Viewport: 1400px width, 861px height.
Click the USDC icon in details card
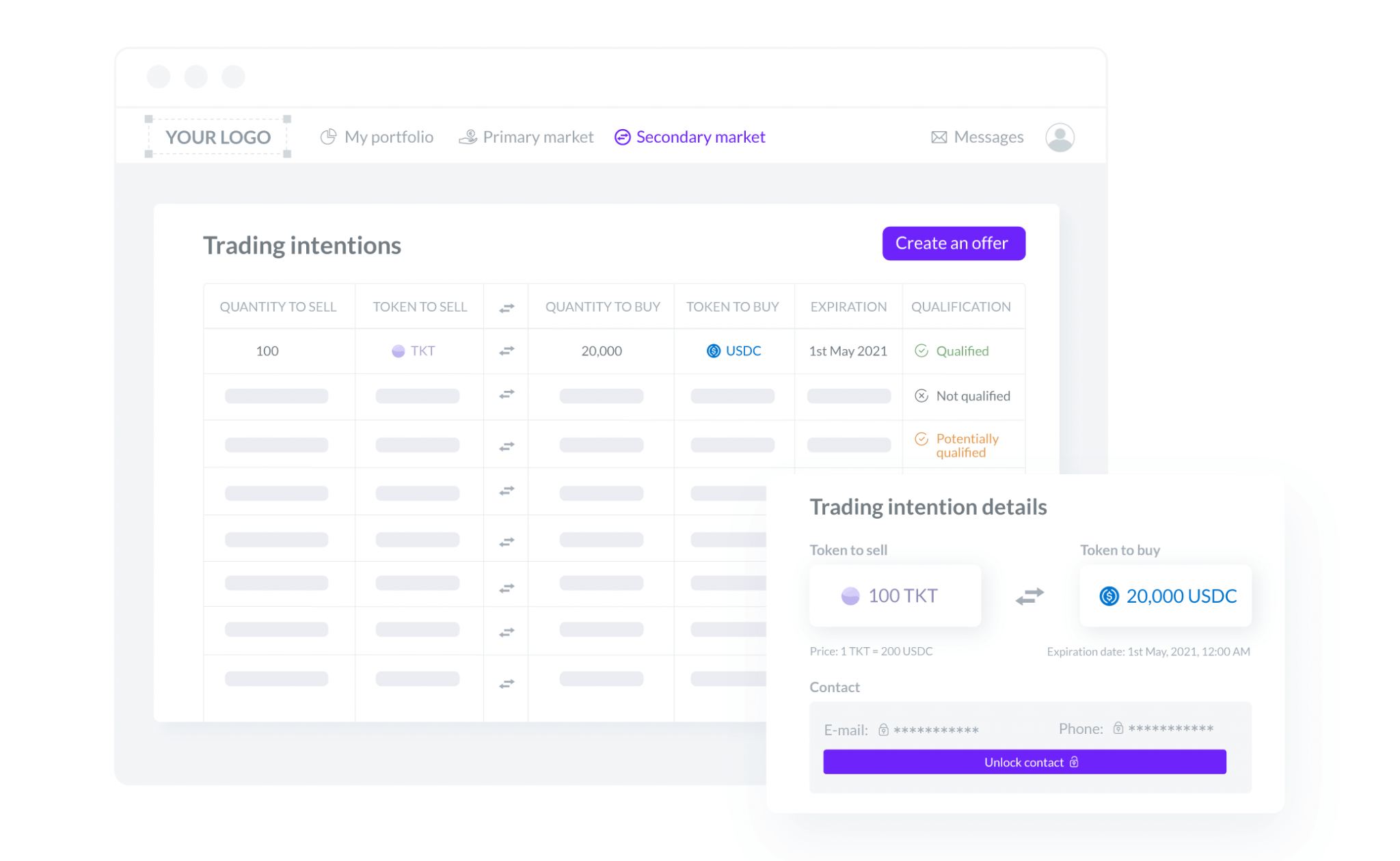tap(1109, 596)
